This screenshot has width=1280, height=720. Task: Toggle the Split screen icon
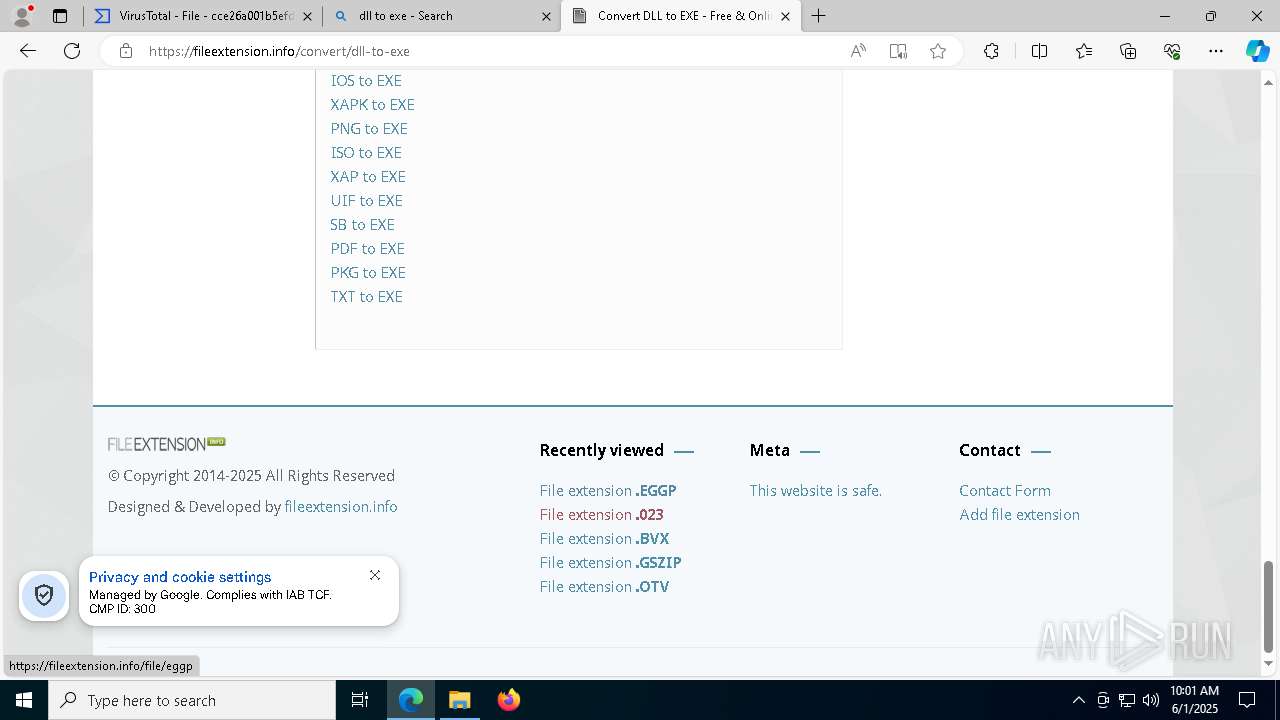1039,51
